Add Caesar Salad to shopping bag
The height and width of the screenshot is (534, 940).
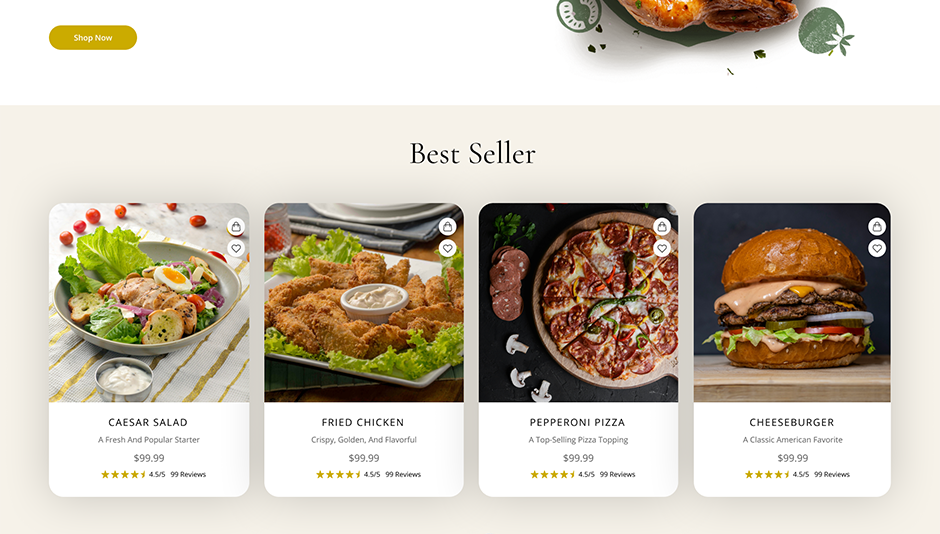pos(236,227)
